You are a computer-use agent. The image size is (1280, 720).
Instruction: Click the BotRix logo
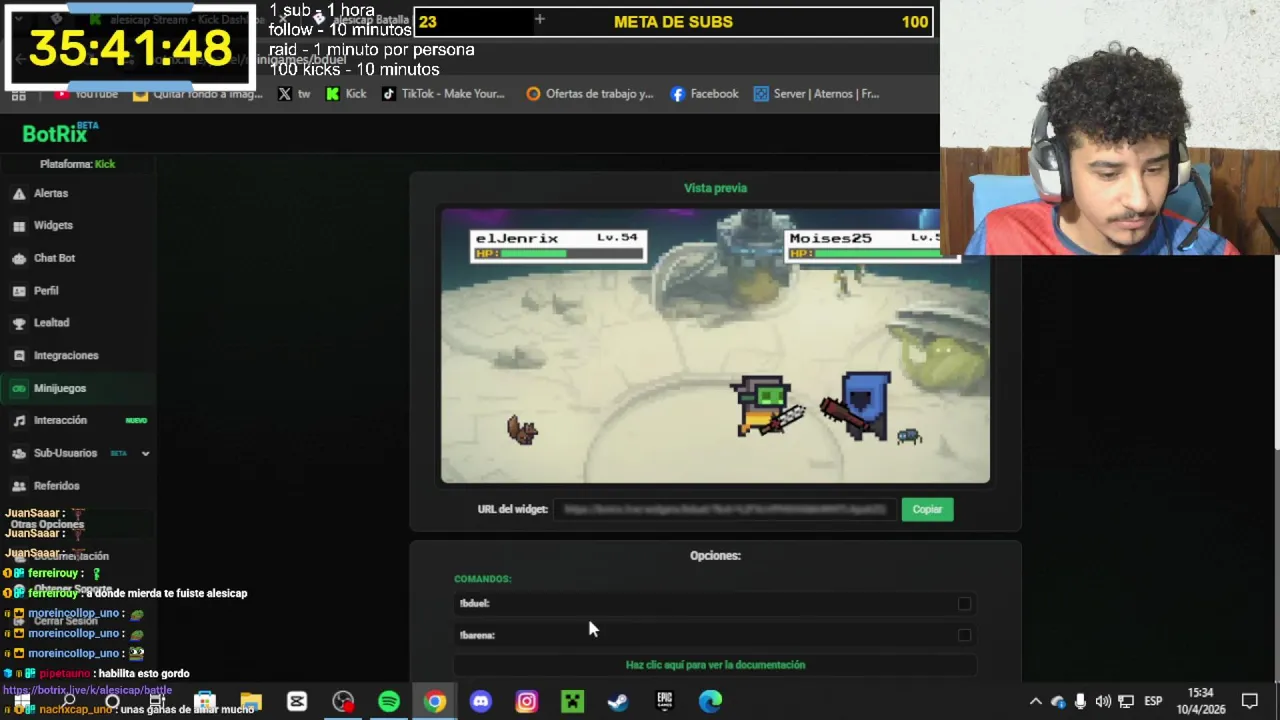[60, 132]
